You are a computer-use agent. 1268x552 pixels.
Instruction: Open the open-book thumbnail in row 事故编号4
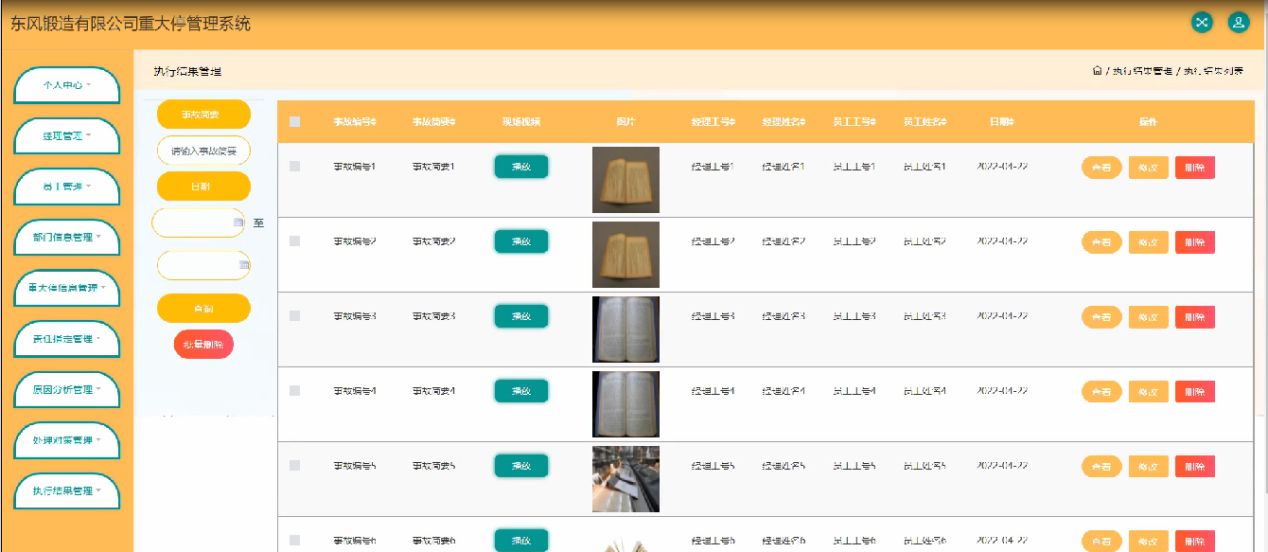click(x=626, y=404)
